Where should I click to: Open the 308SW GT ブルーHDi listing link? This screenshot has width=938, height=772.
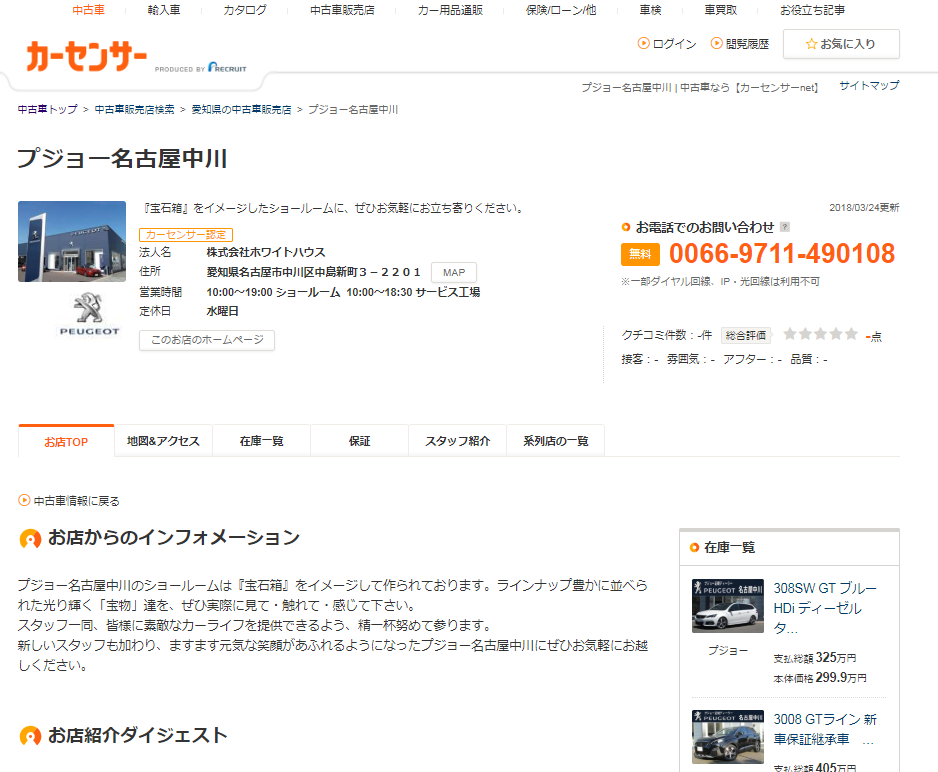tap(825, 608)
